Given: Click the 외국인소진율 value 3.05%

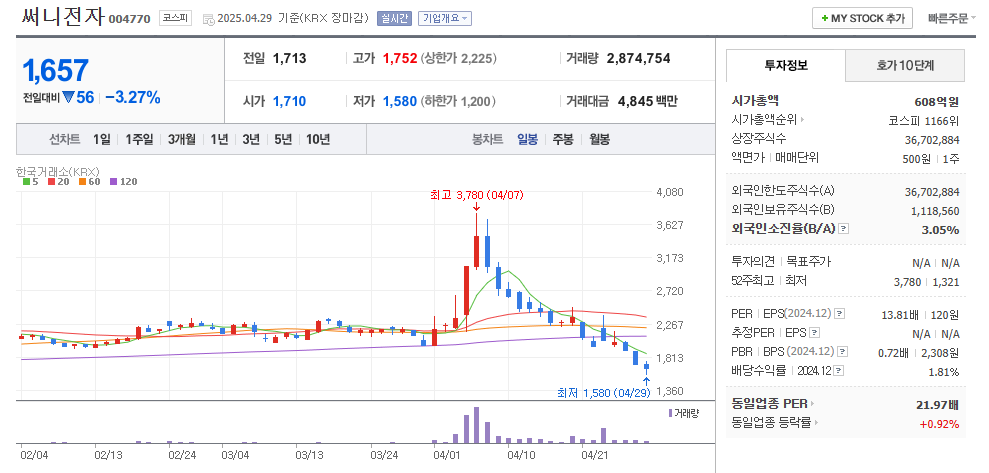Looking at the screenshot, I should [x=940, y=230].
